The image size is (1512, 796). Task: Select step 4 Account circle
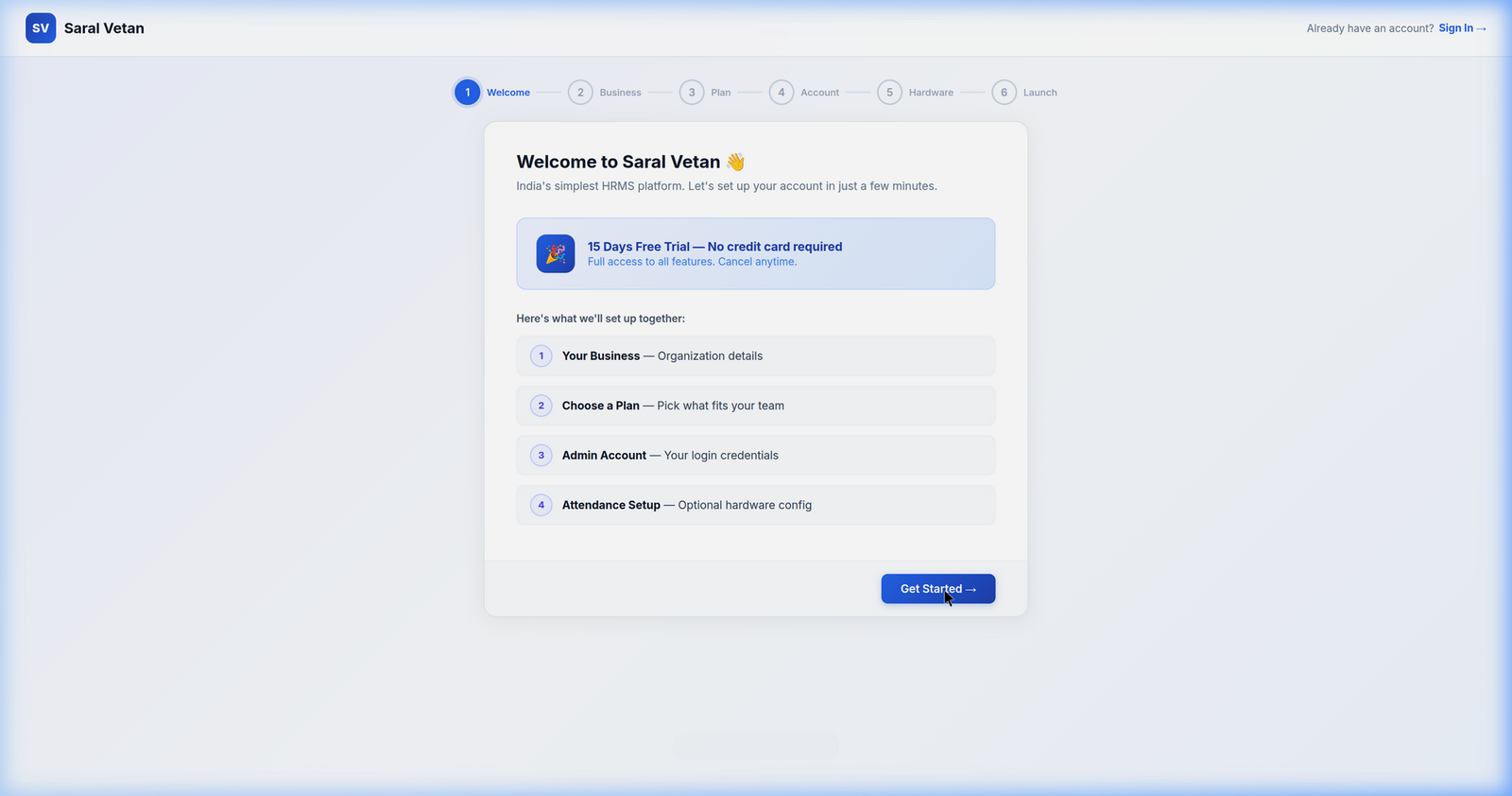coord(782,93)
